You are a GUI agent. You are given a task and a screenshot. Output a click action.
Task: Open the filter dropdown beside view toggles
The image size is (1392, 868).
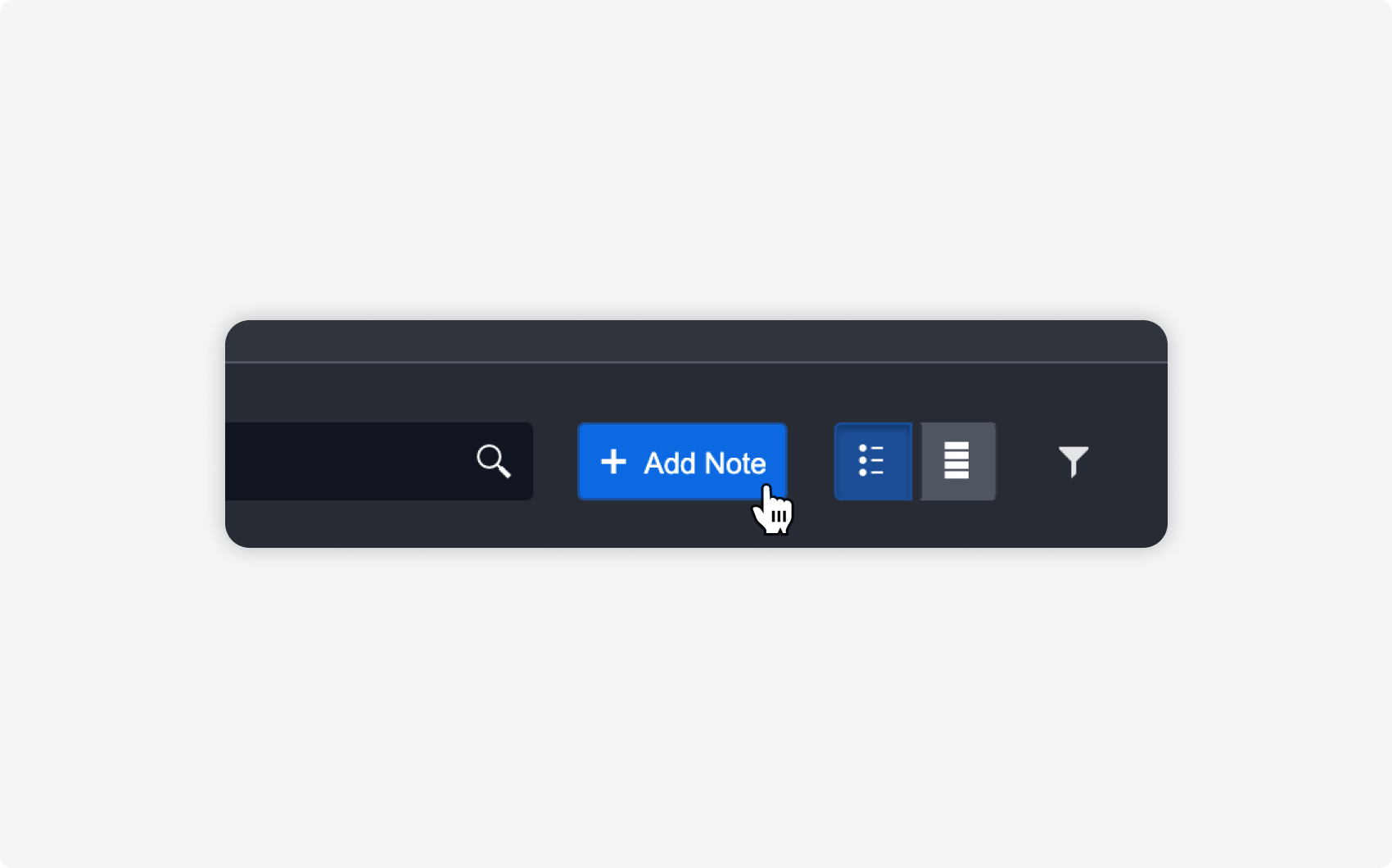pyautogui.click(x=1073, y=462)
